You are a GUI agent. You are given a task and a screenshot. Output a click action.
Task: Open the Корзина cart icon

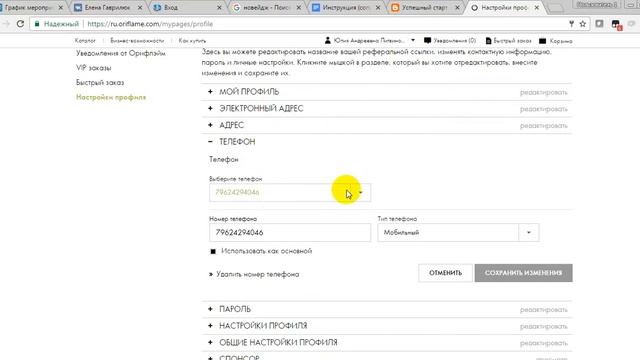click(x=542, y=41)
